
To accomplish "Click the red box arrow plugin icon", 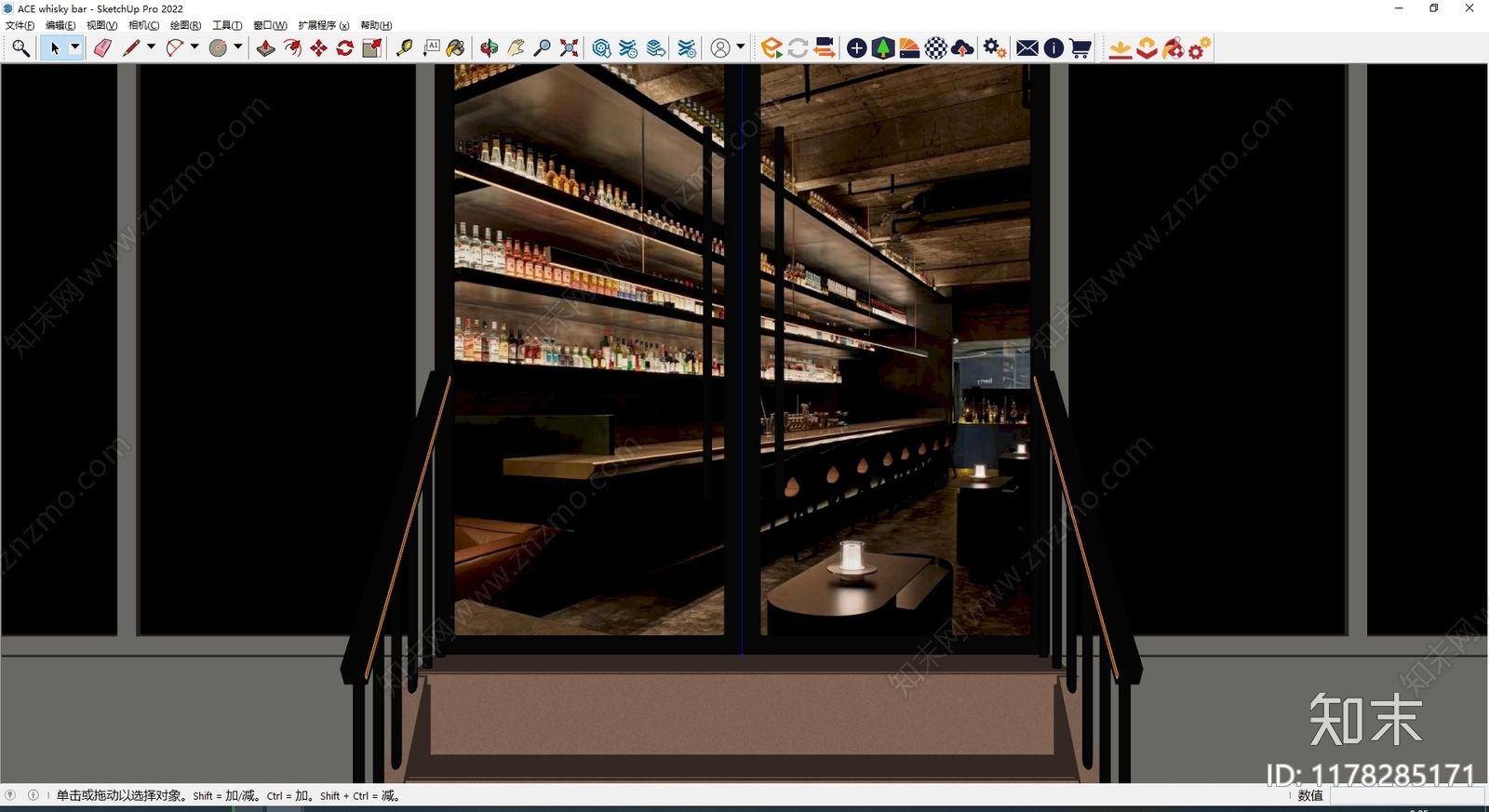I will pos(1147,48).
